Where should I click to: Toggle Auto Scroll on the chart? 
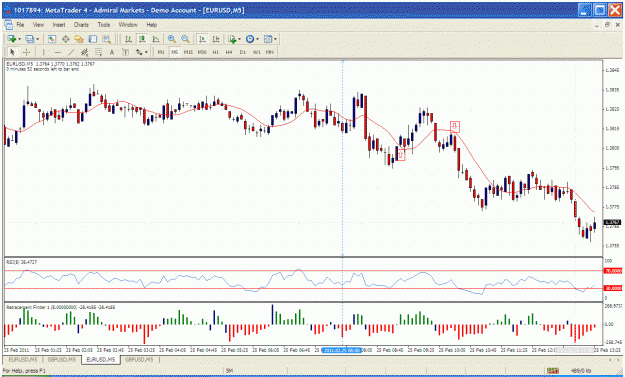(x=202, y=39)
